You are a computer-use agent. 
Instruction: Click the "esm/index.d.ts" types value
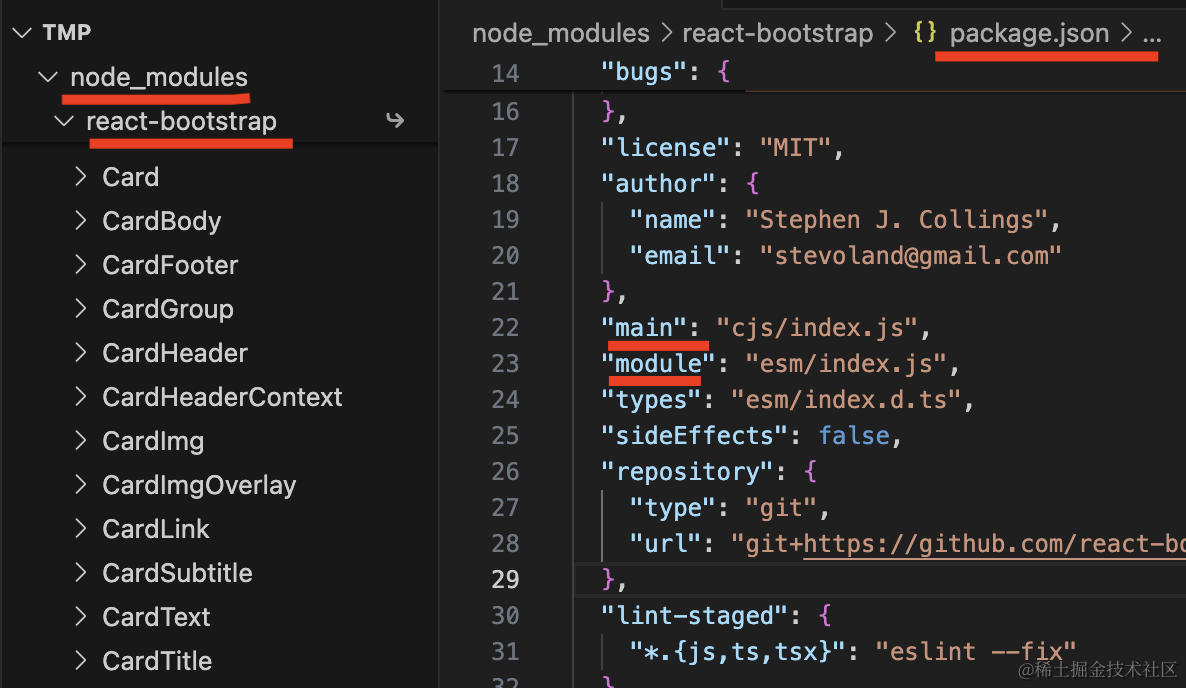coord(846,400)
